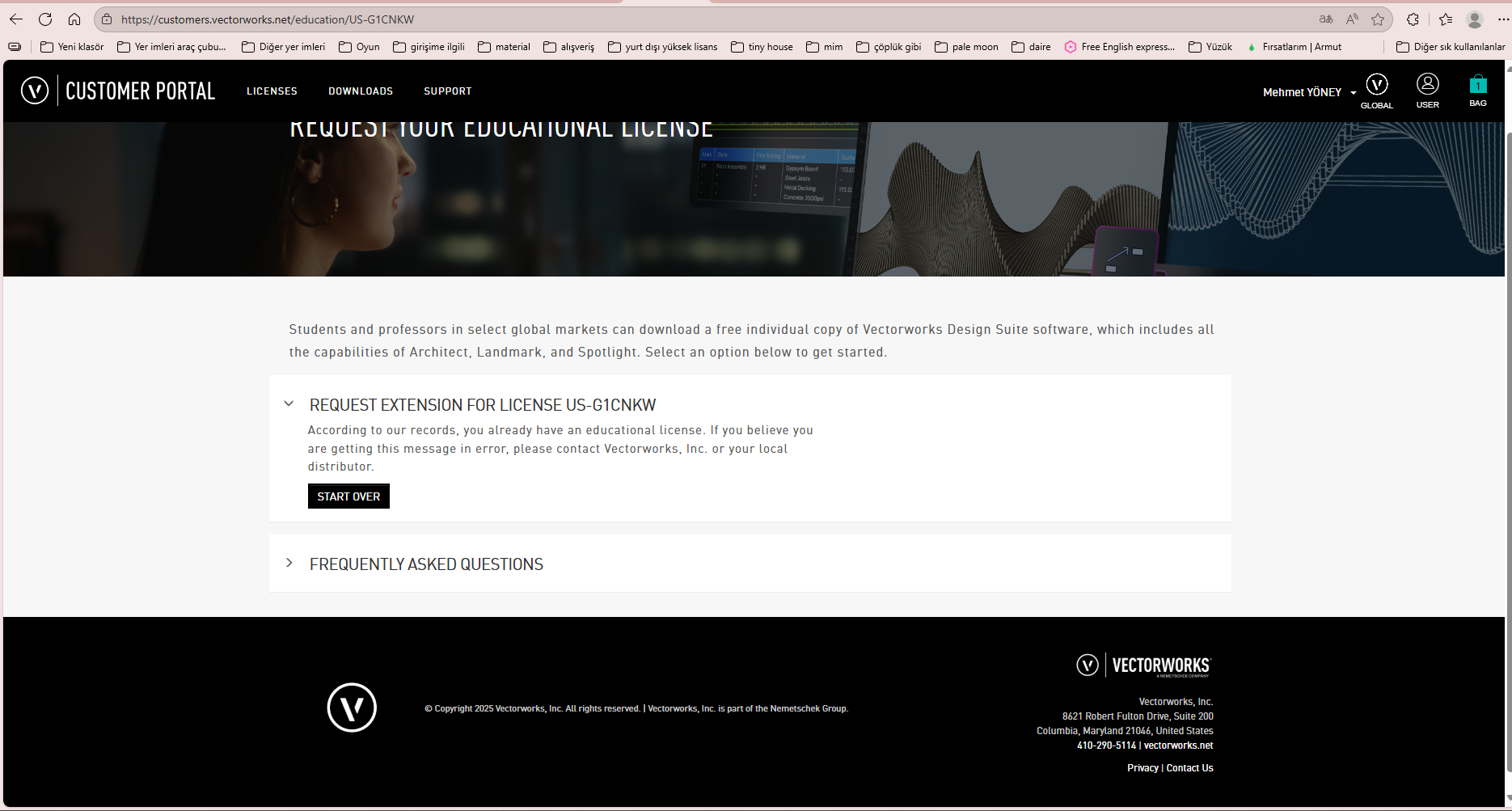Open the shopping BAG with 1 item
Screen dimensions: 1512x811
pyautogui.click(x=1477, y=87)
